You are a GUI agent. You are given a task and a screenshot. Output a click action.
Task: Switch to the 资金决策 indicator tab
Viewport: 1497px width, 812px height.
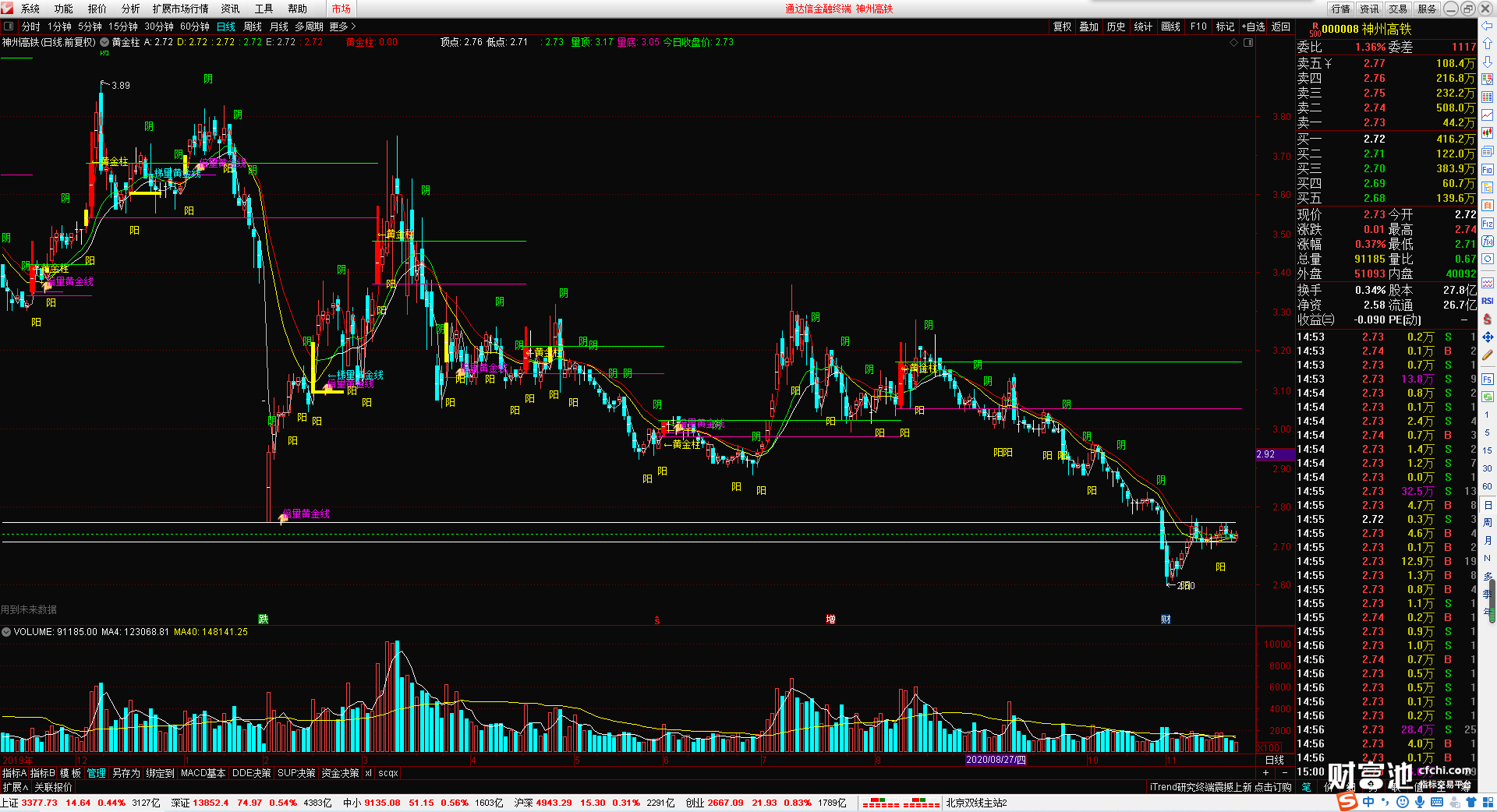tap(340, 773)
